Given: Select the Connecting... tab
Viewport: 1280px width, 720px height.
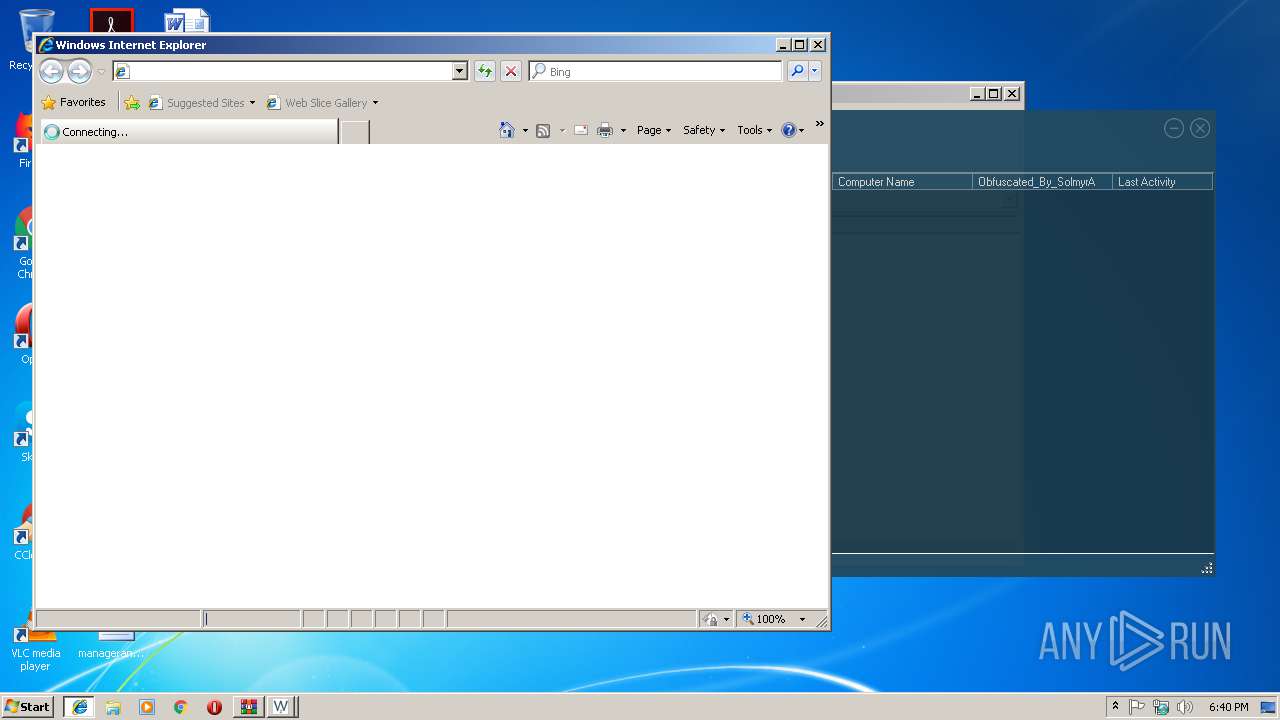Looking at the screenshot, I should tap(188, 131).
